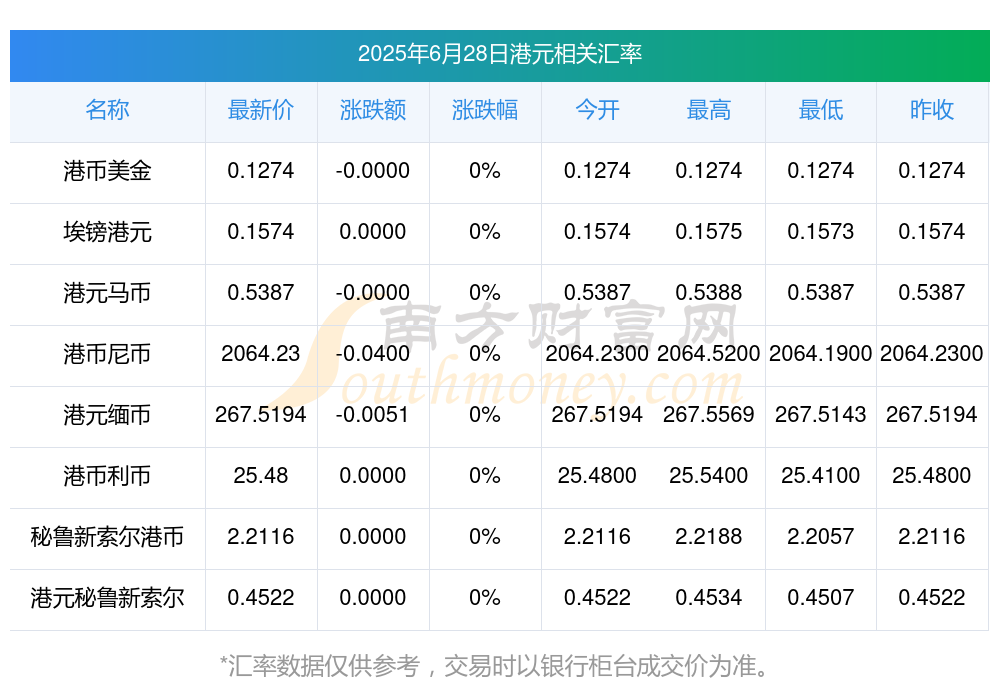The image size is (1000, 698).
Task: Click the low value 25.4100
Action: [x=821, y=475]
